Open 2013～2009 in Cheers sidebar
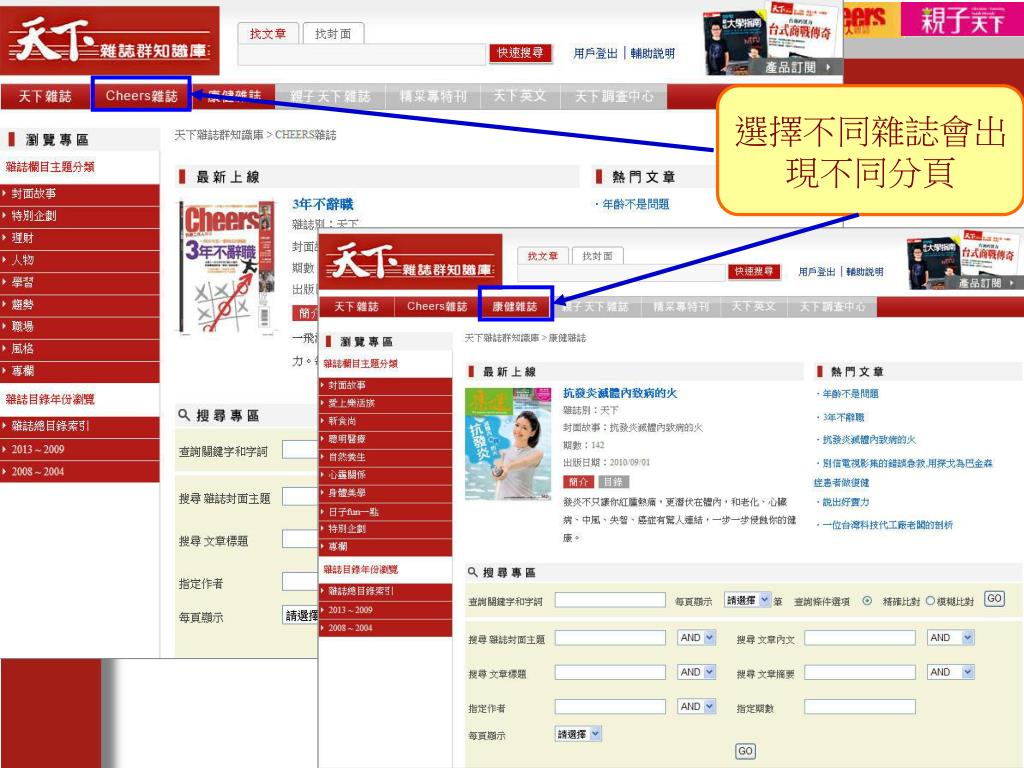Image resolution: width=1024 pixels, height=768 pixels. tap(80, 449)
